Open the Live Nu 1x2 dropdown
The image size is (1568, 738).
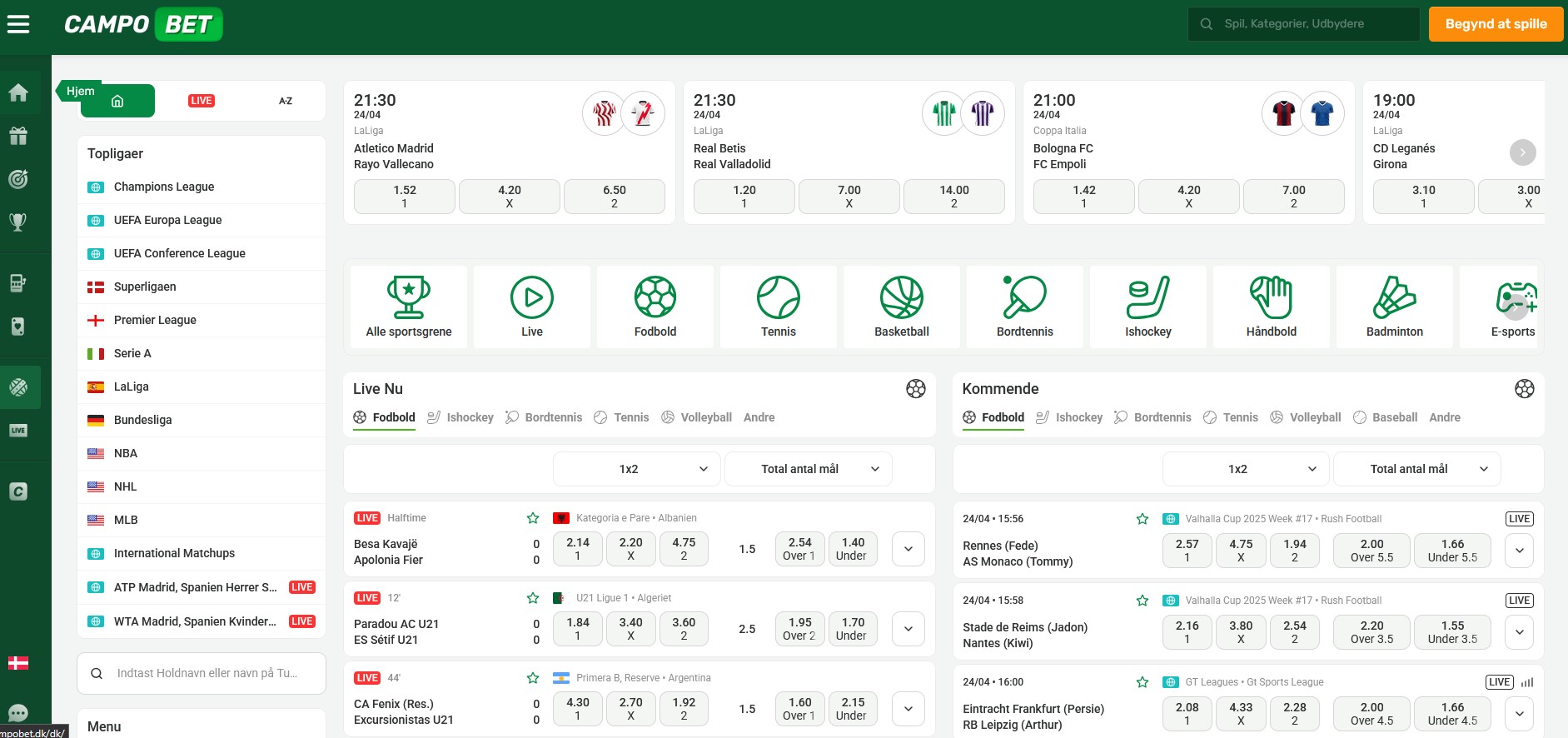pos(637,469)
